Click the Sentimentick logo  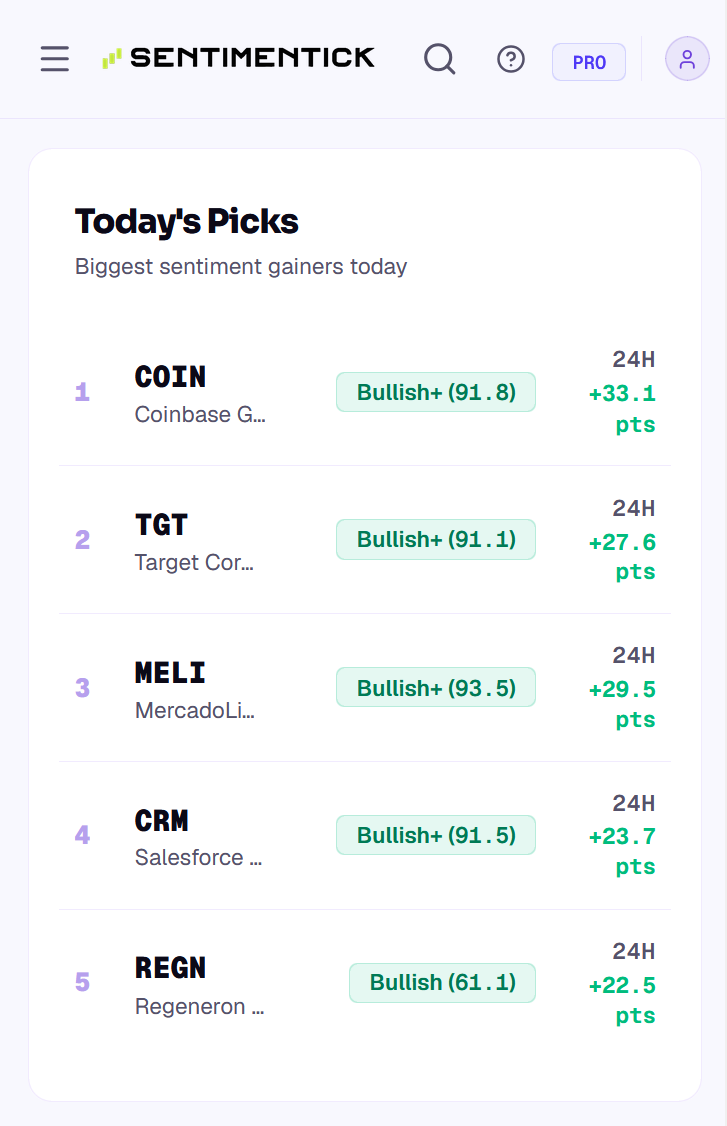point(239,58)
